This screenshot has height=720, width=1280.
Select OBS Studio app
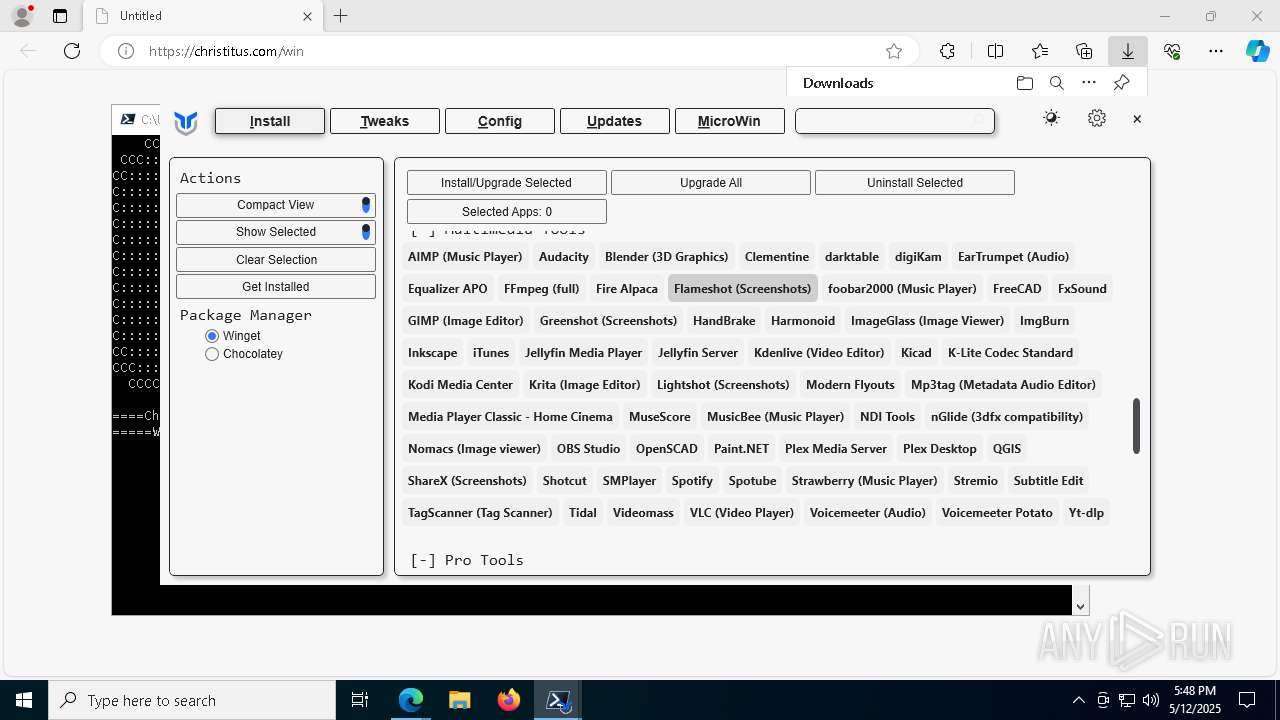(x=588, y=448)
